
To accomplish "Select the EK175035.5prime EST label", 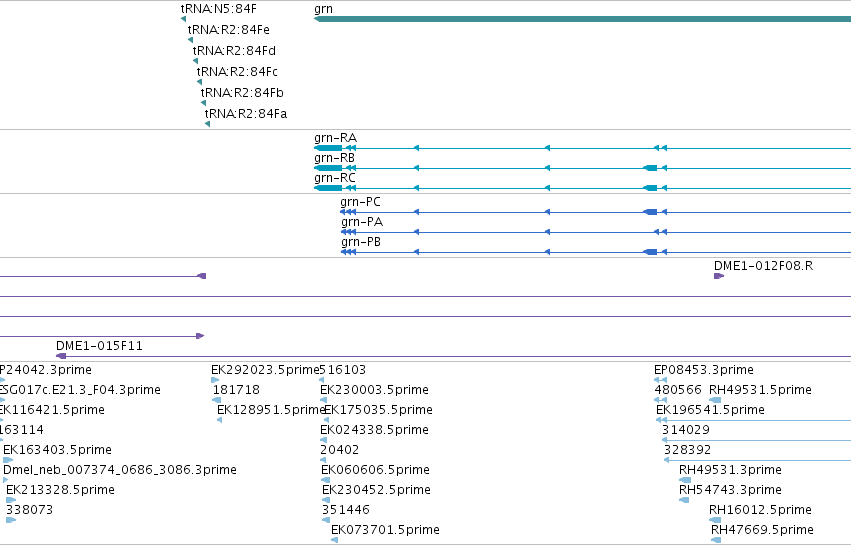I will click(x=378, y=410).
